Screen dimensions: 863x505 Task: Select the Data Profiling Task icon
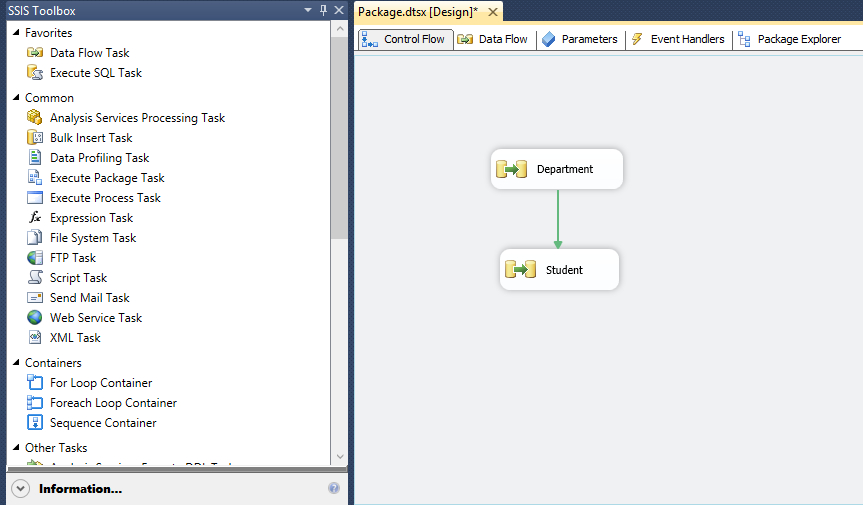tap(35, 157)
